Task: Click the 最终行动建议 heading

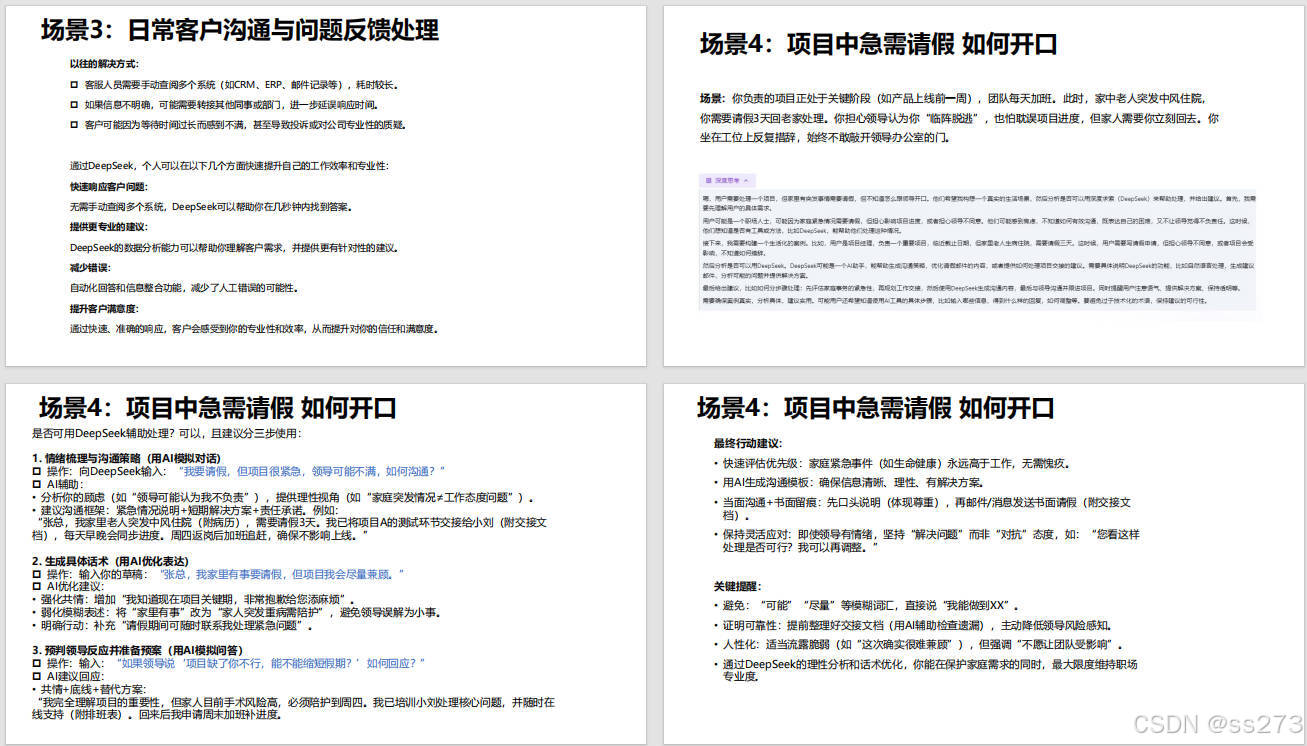Action: (x=748, y=443)
